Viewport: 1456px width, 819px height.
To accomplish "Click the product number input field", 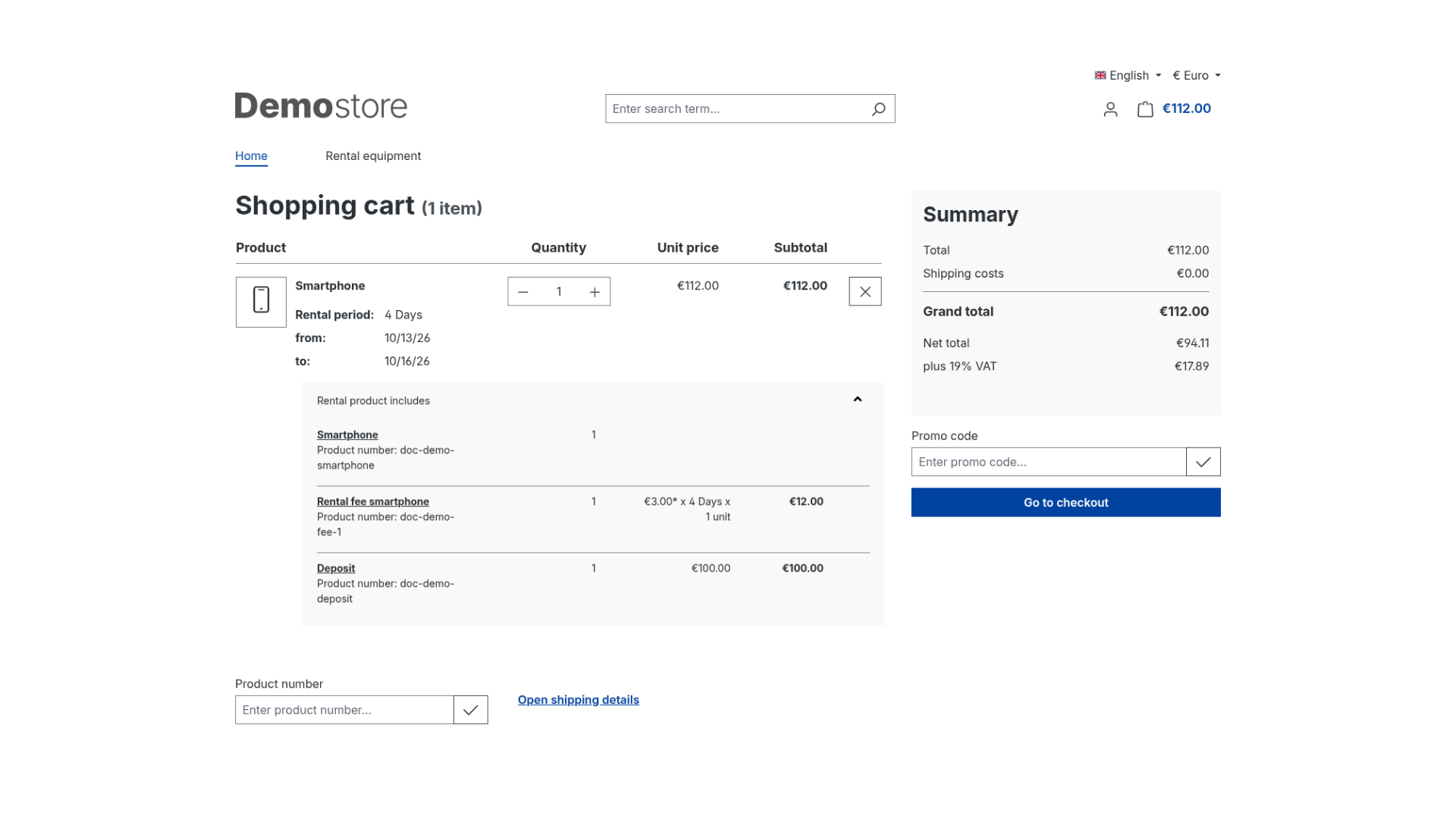I will 344,710.
